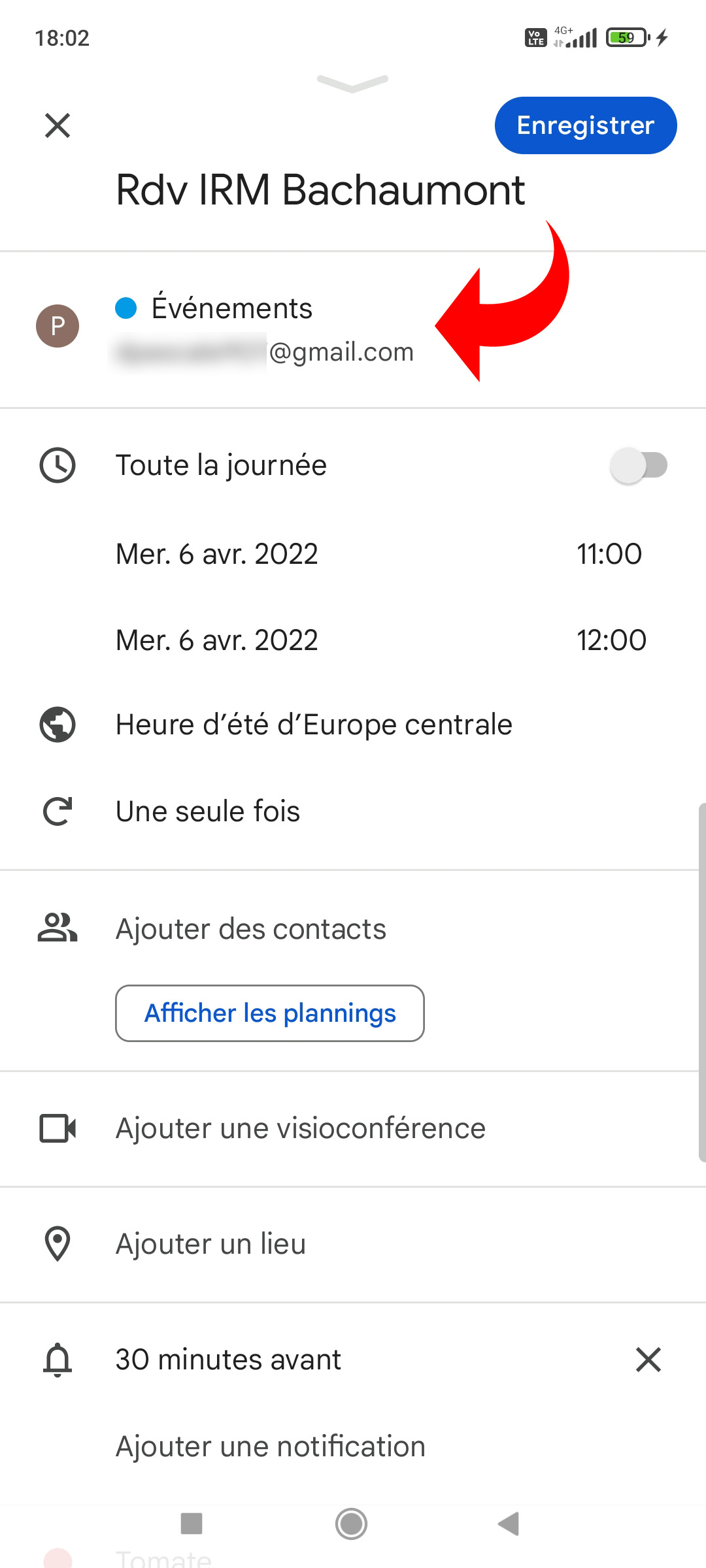Open Heure d'été d'Europe centrale time zone
This screenshot has width=706, height=1568.
314,725
